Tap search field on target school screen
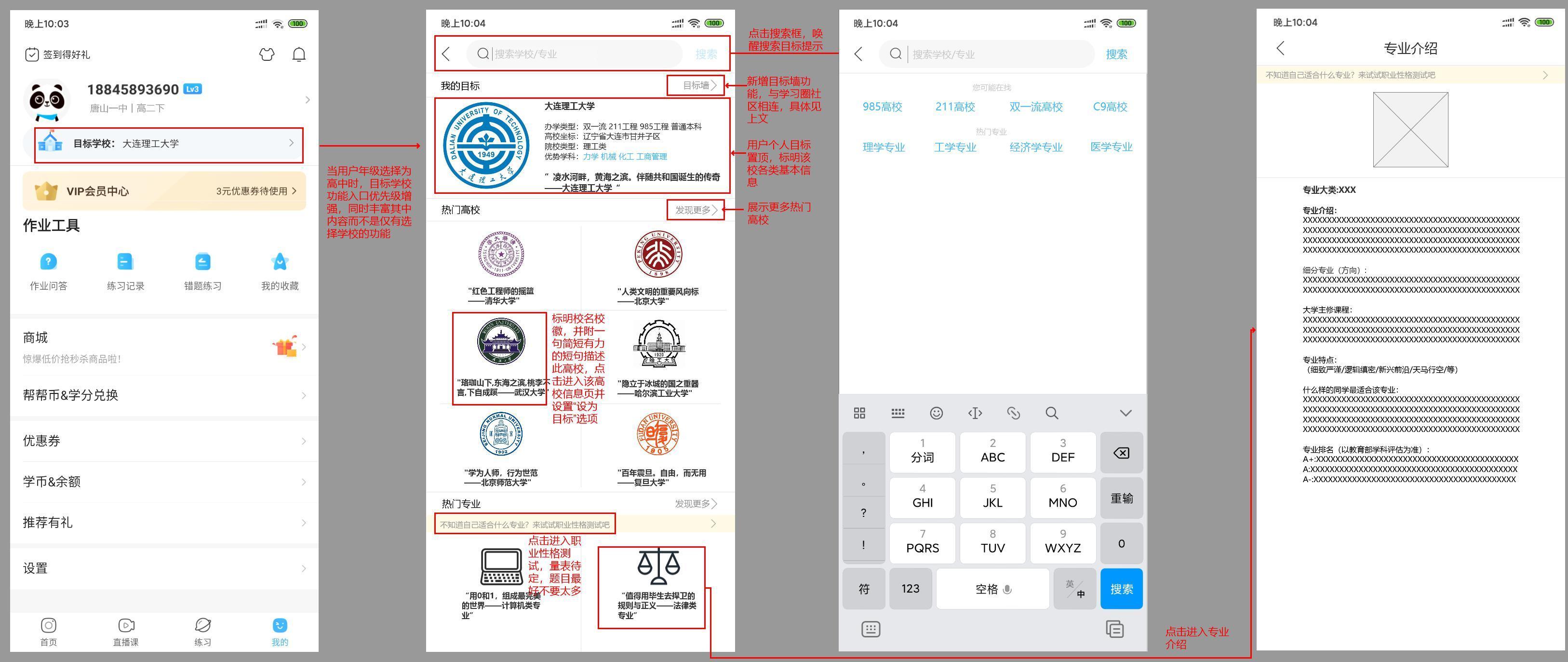 point(574,54)
